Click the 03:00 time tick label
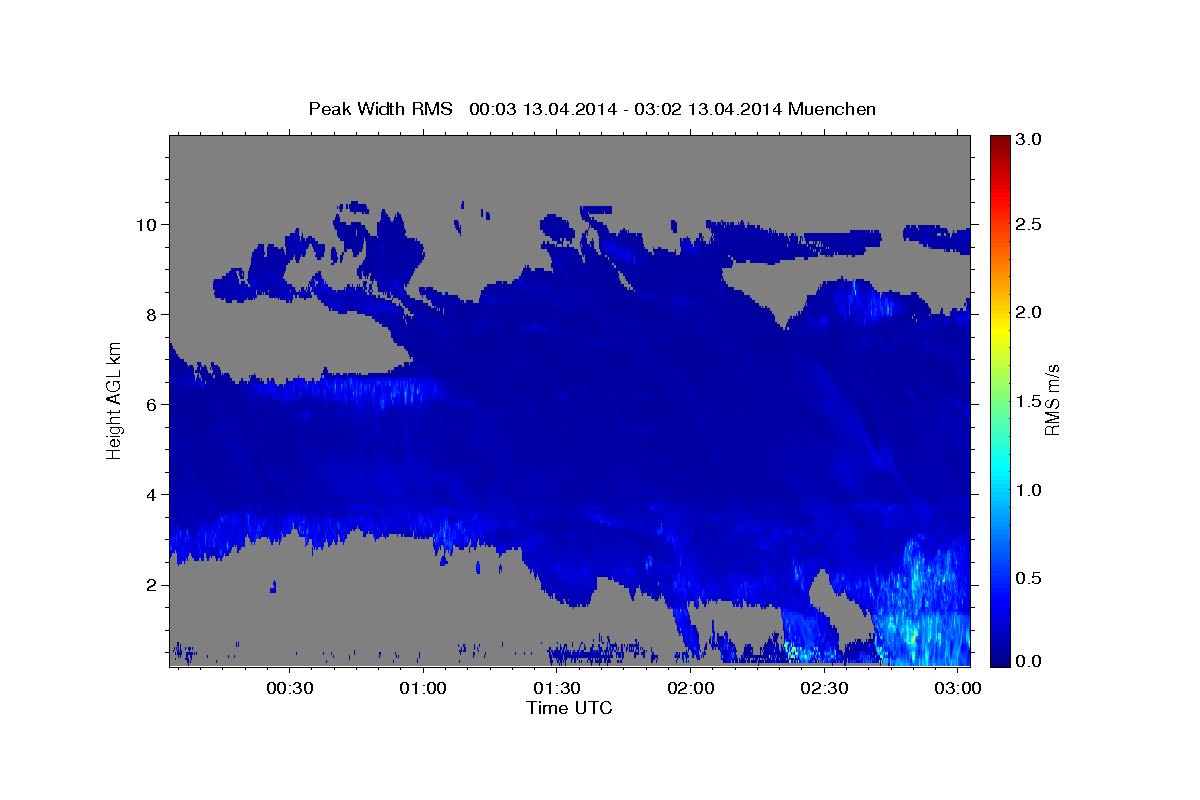1200x800 pixels. pos(959,689)
